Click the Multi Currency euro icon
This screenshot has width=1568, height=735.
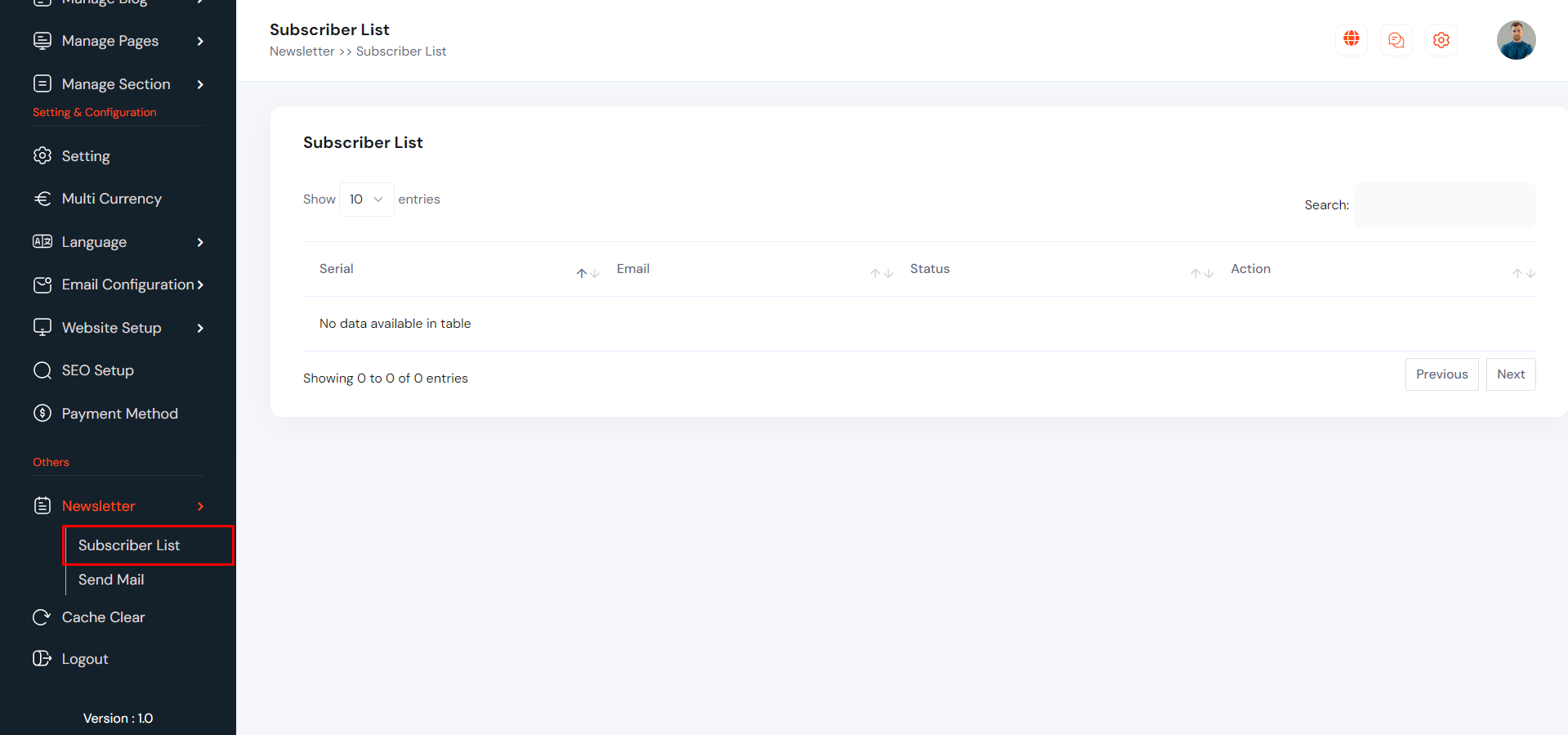click(42, 199)
